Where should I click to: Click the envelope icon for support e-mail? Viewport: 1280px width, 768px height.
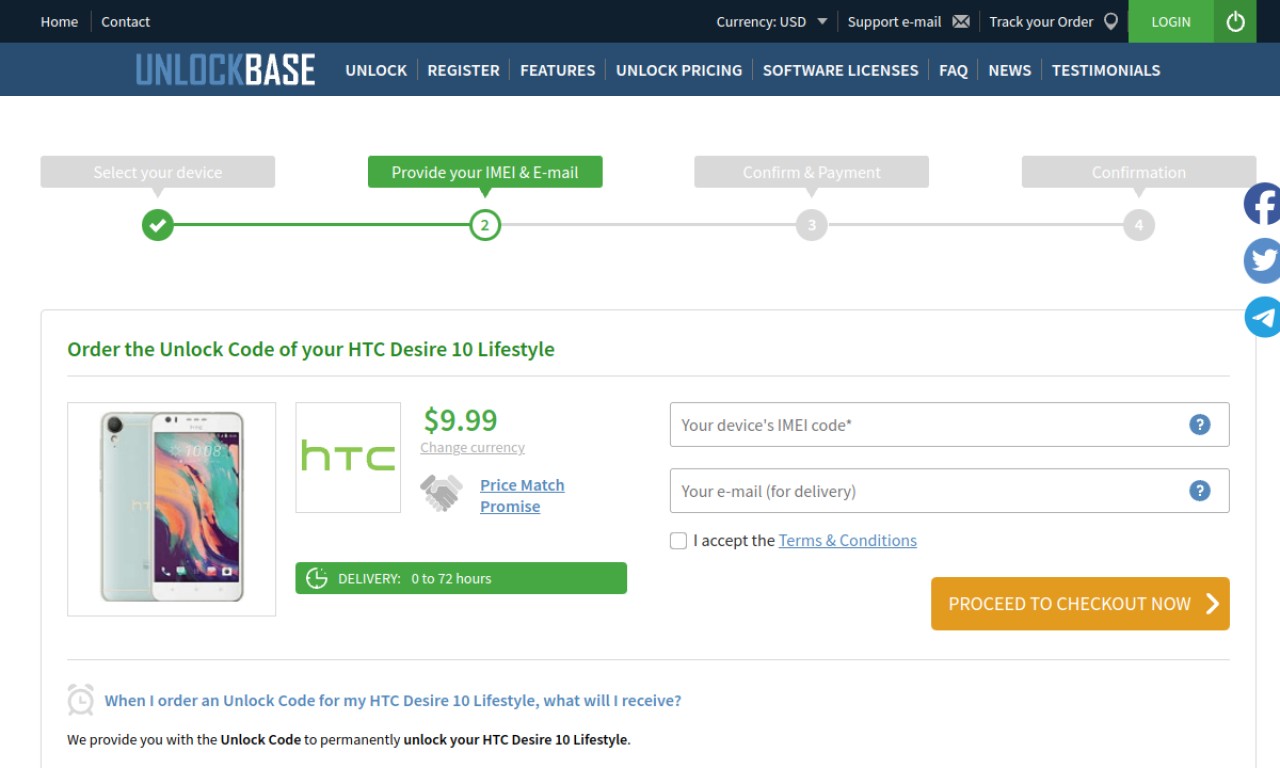click(961, 21)
